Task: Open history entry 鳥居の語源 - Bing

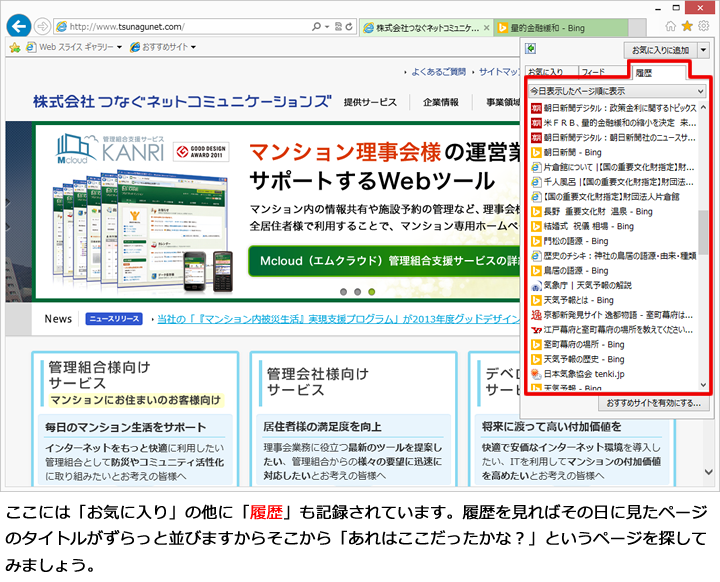Action: (x=570, y=271)
